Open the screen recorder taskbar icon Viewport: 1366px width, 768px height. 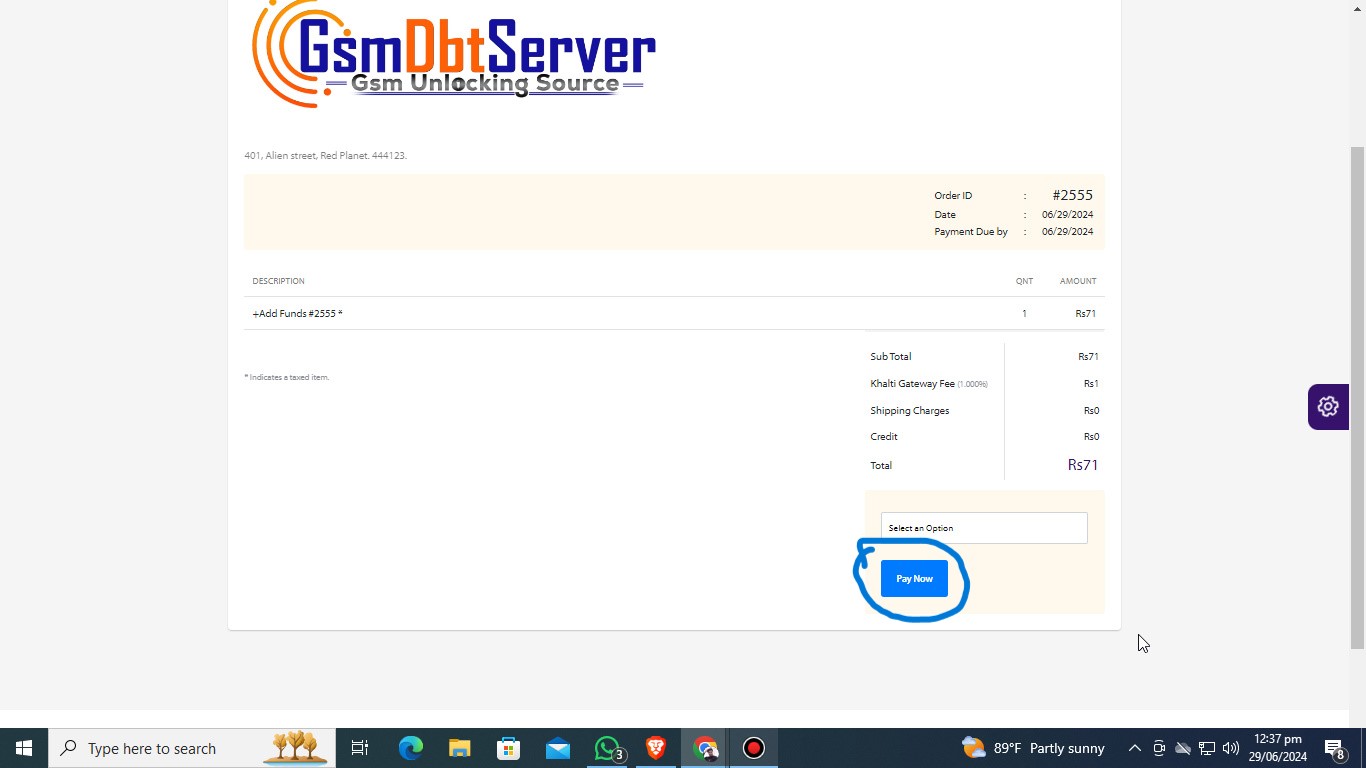754,748
